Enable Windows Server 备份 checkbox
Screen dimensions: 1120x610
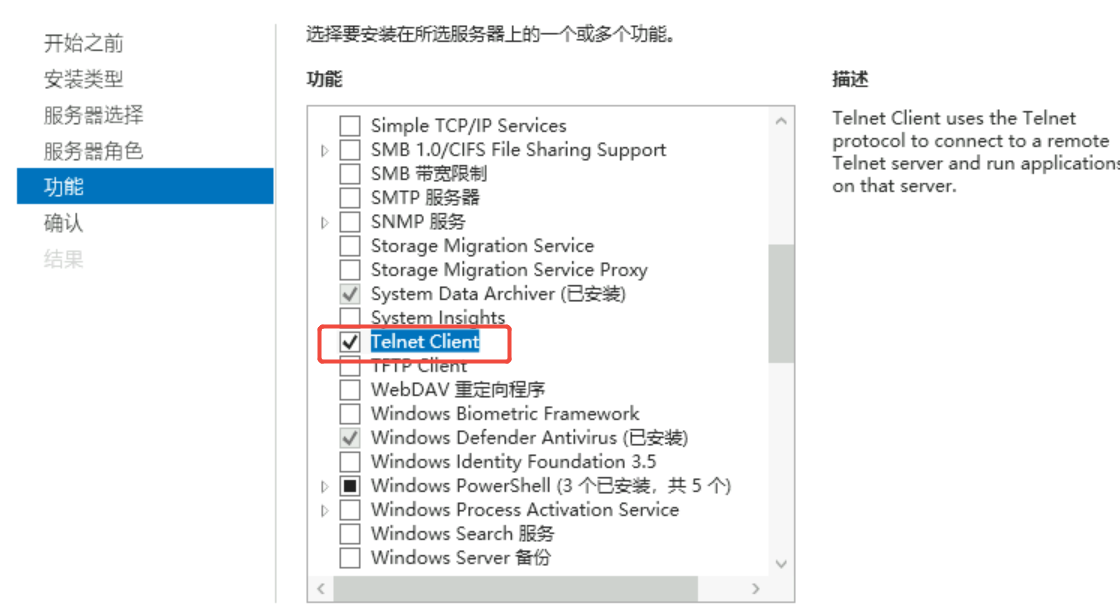[350, 558]
